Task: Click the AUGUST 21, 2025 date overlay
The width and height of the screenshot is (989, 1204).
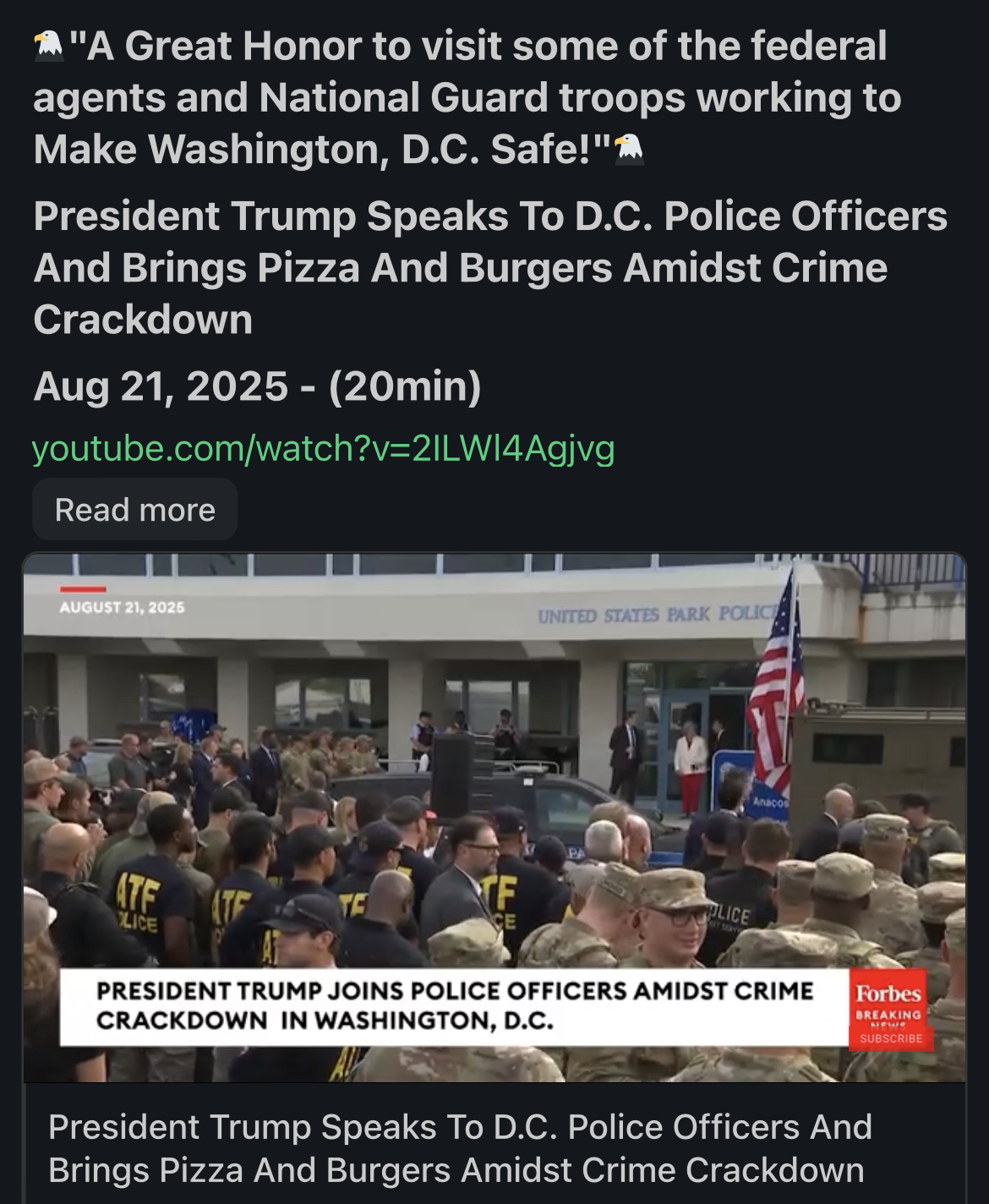Action: click(122, 607)
